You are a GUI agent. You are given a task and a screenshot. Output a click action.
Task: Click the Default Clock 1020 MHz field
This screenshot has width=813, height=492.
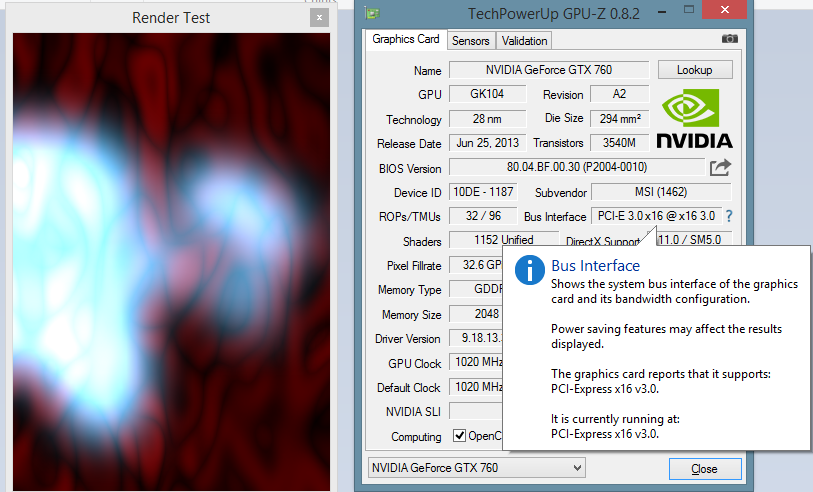point(476,387)
